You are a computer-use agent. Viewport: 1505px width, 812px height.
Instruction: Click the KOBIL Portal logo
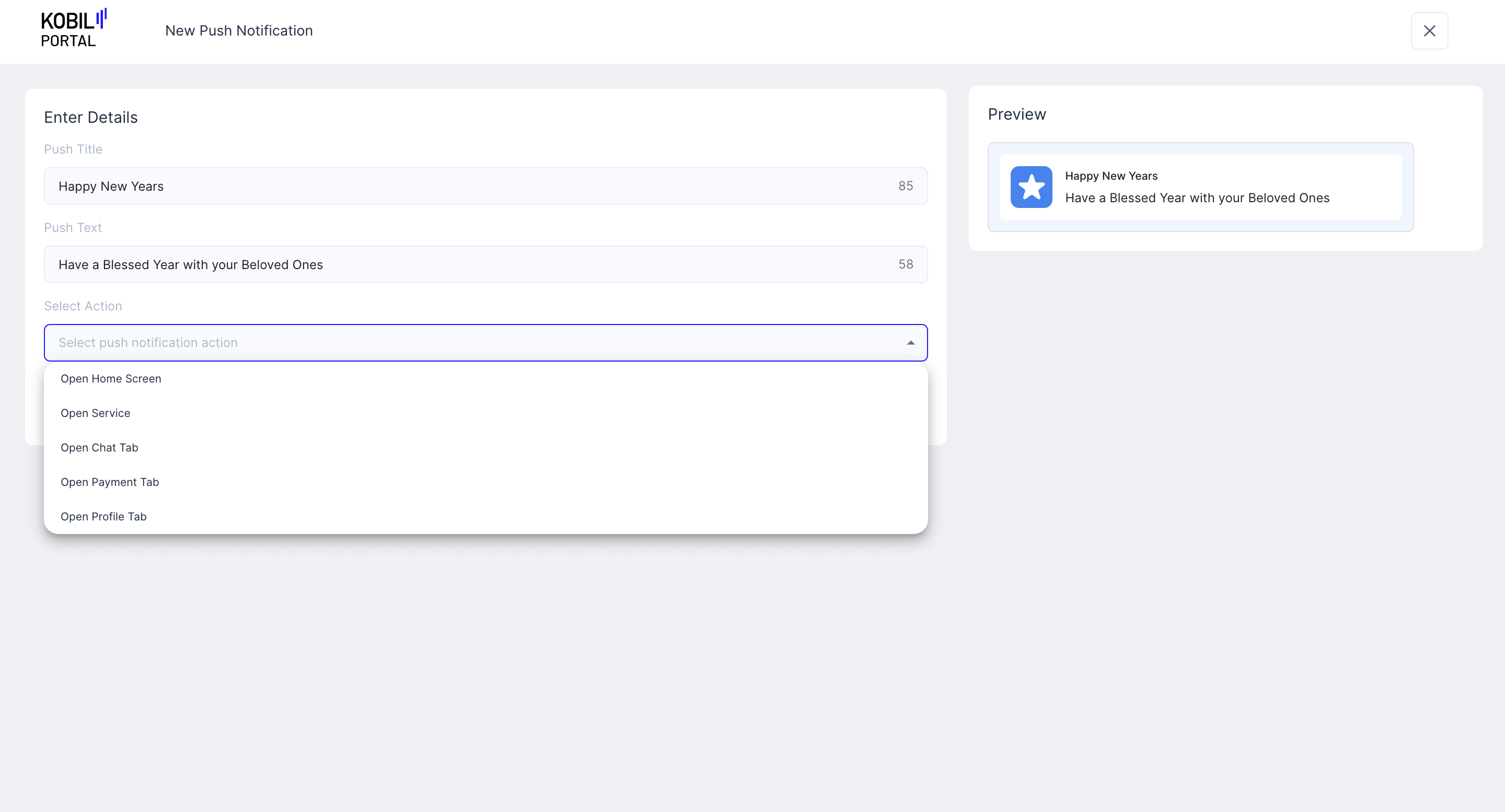[73, 29]
